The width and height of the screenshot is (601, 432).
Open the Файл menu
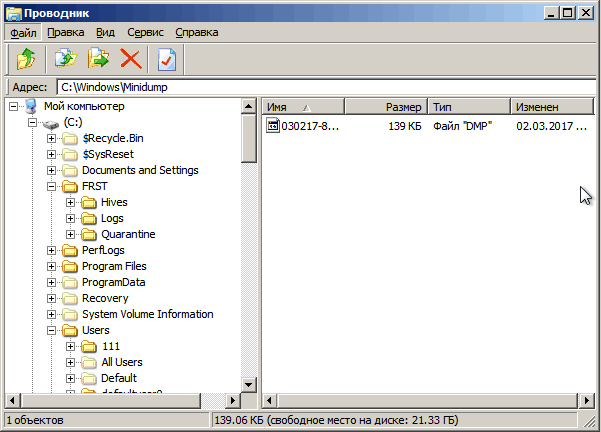(23, 33)
